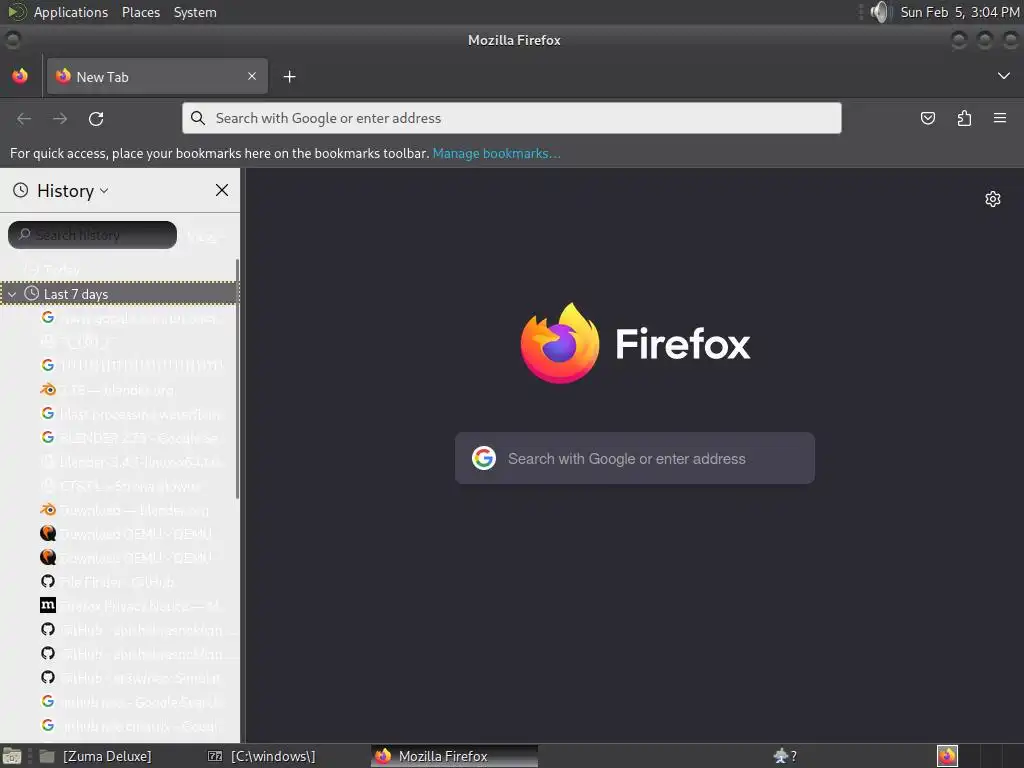Open 'Firefox Privacy Notice' history entry

tap(131, 606)
